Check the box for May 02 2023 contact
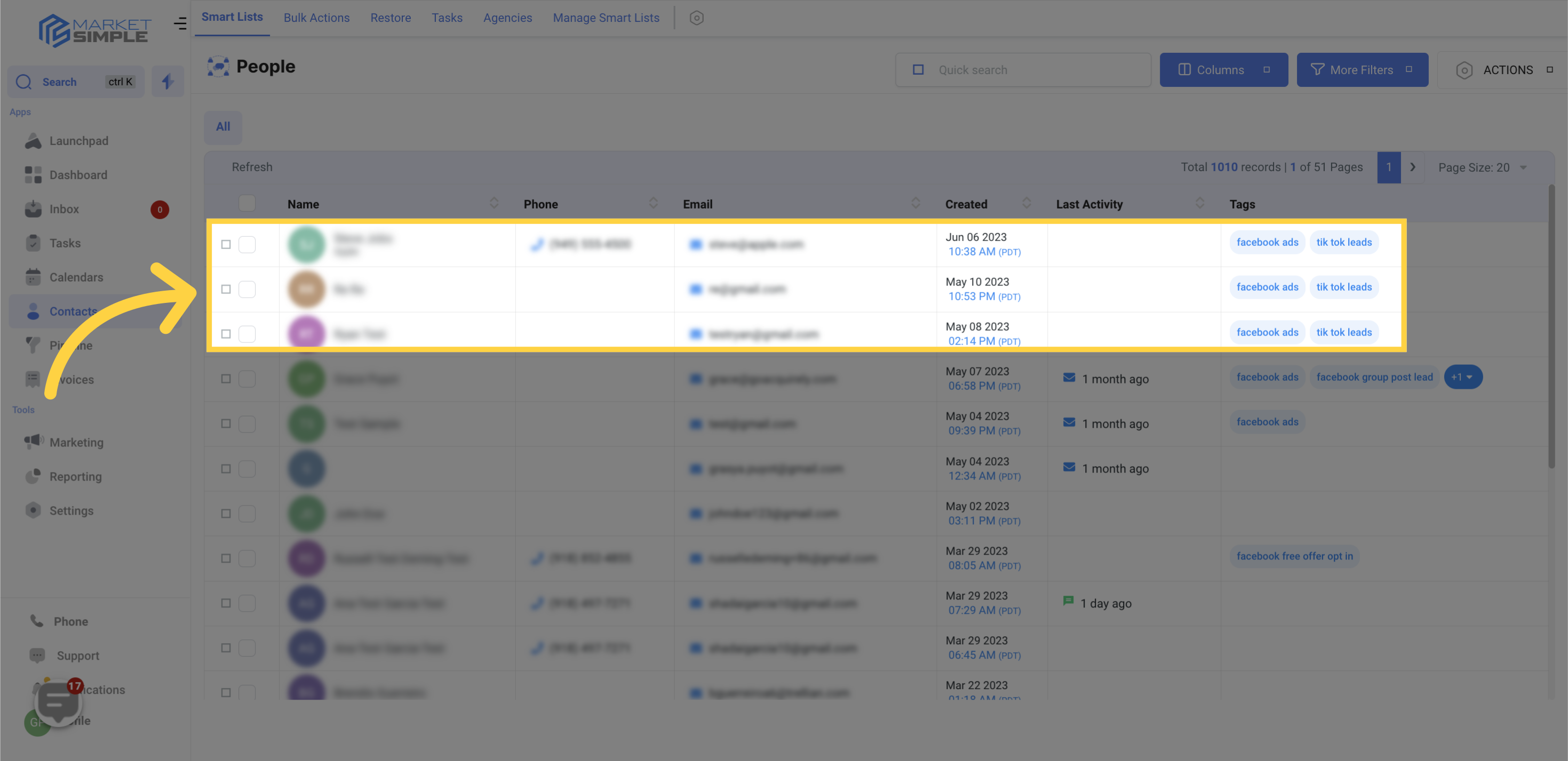 pyautogui.click(x=246, y=514)
